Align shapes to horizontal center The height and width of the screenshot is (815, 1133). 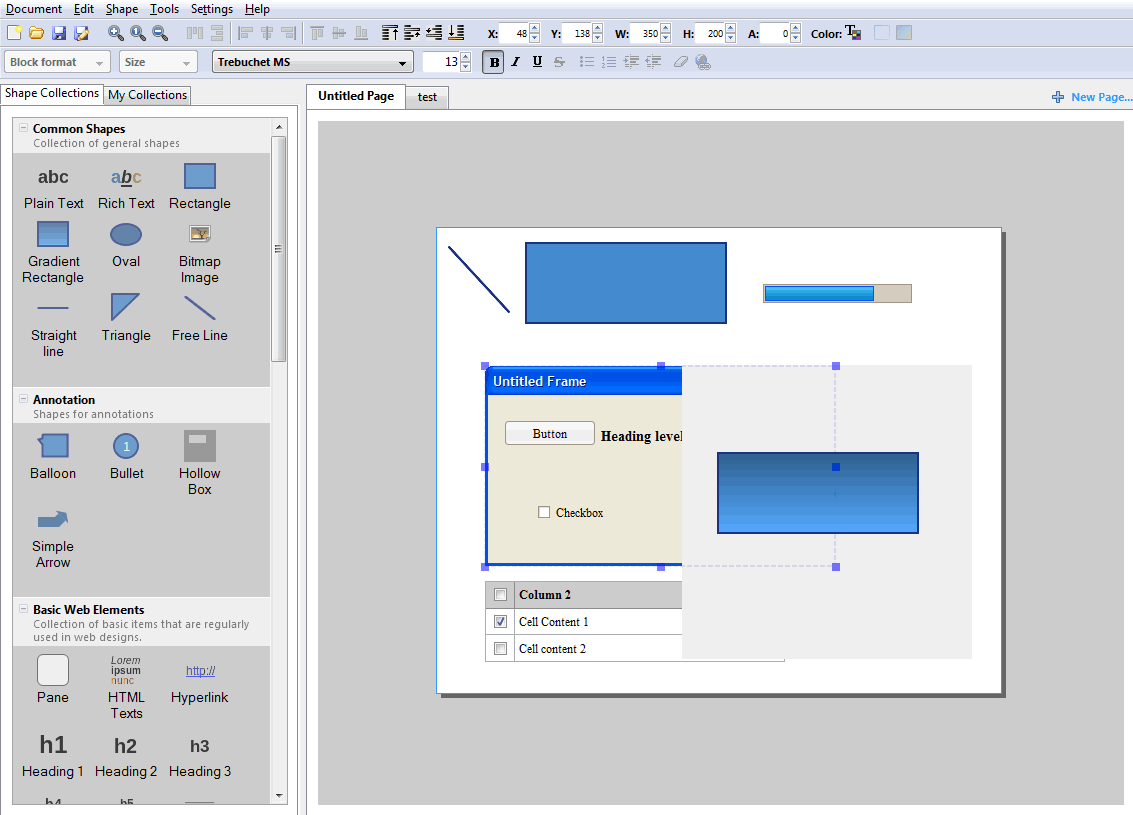click(267, 33)
